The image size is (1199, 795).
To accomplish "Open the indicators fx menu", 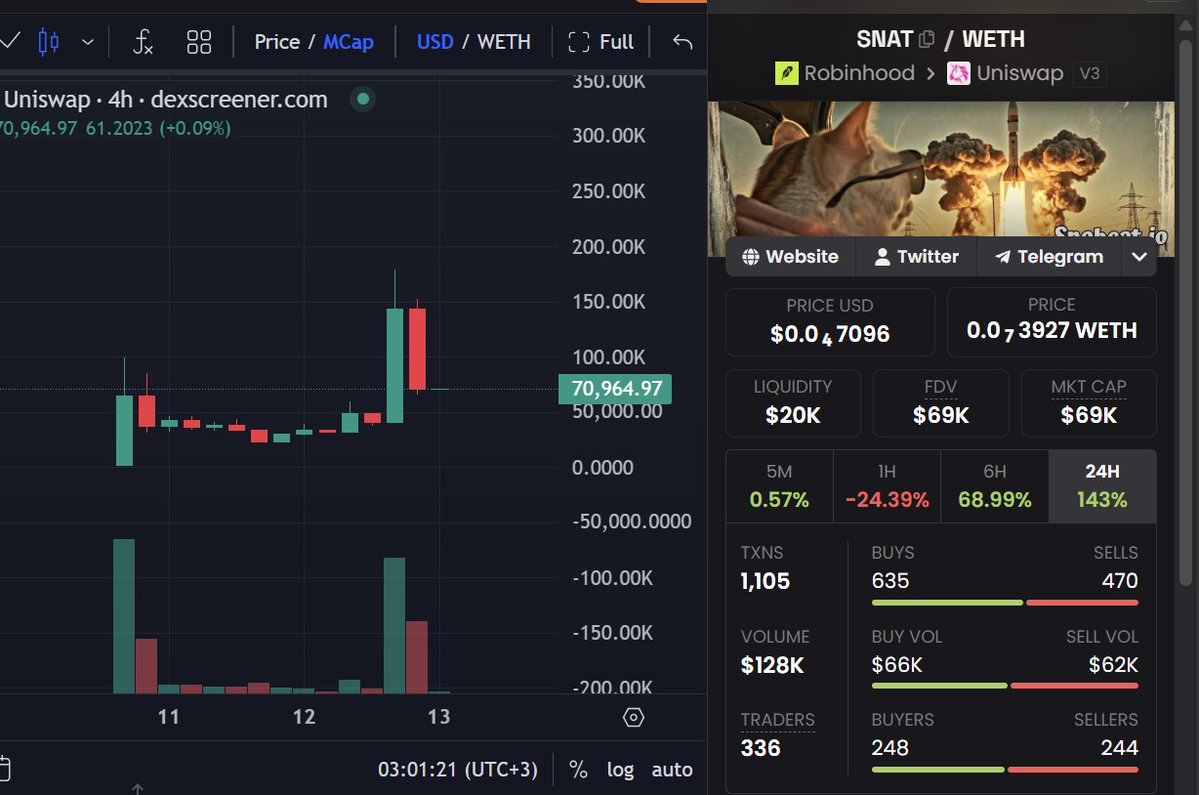I will (x=143, y=41).
